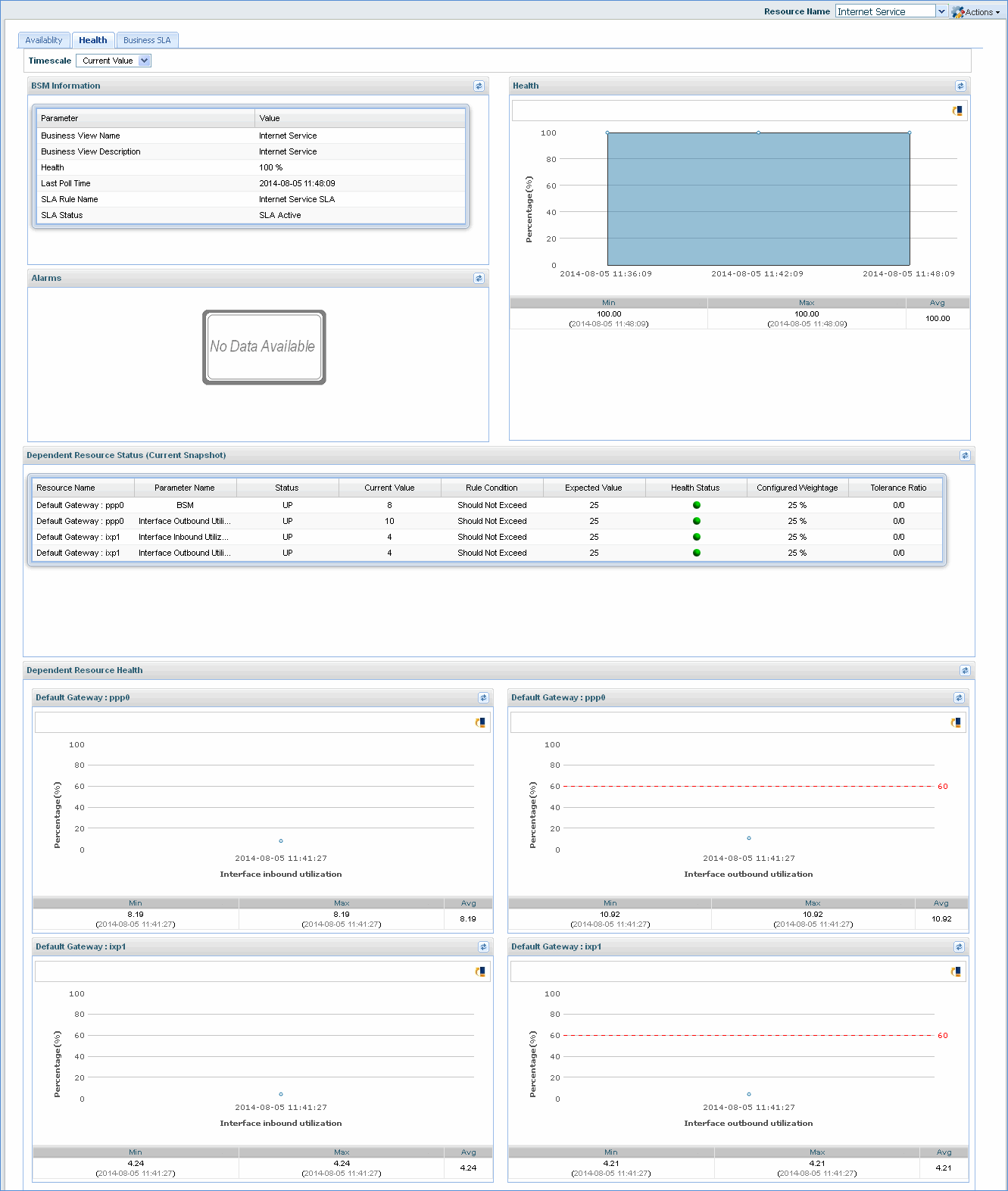Click the Resource Name input field
This screenshot has width=1008, height=1191.
[885, 11]
